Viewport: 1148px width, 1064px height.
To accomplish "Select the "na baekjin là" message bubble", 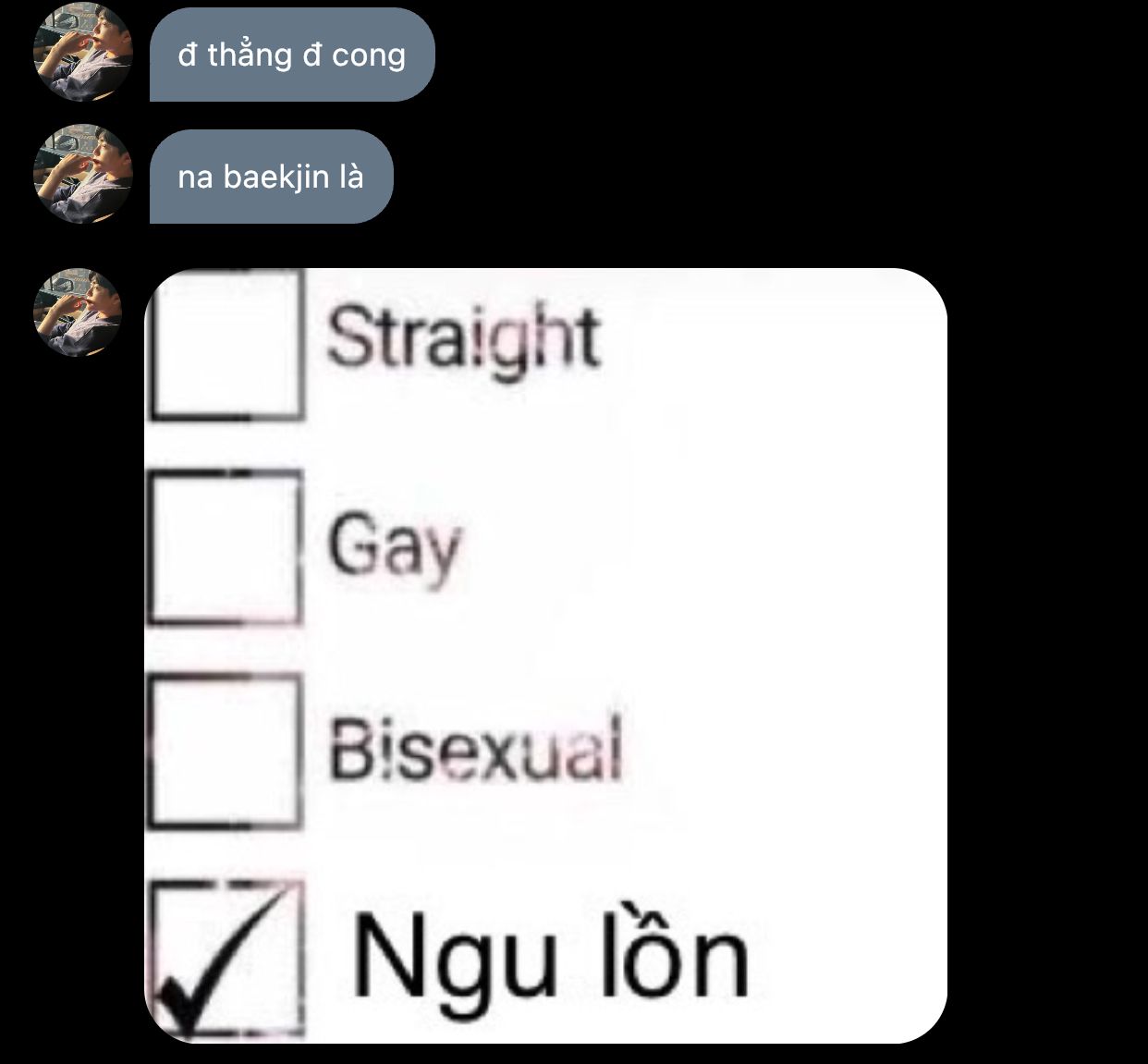I will (271, 177).
